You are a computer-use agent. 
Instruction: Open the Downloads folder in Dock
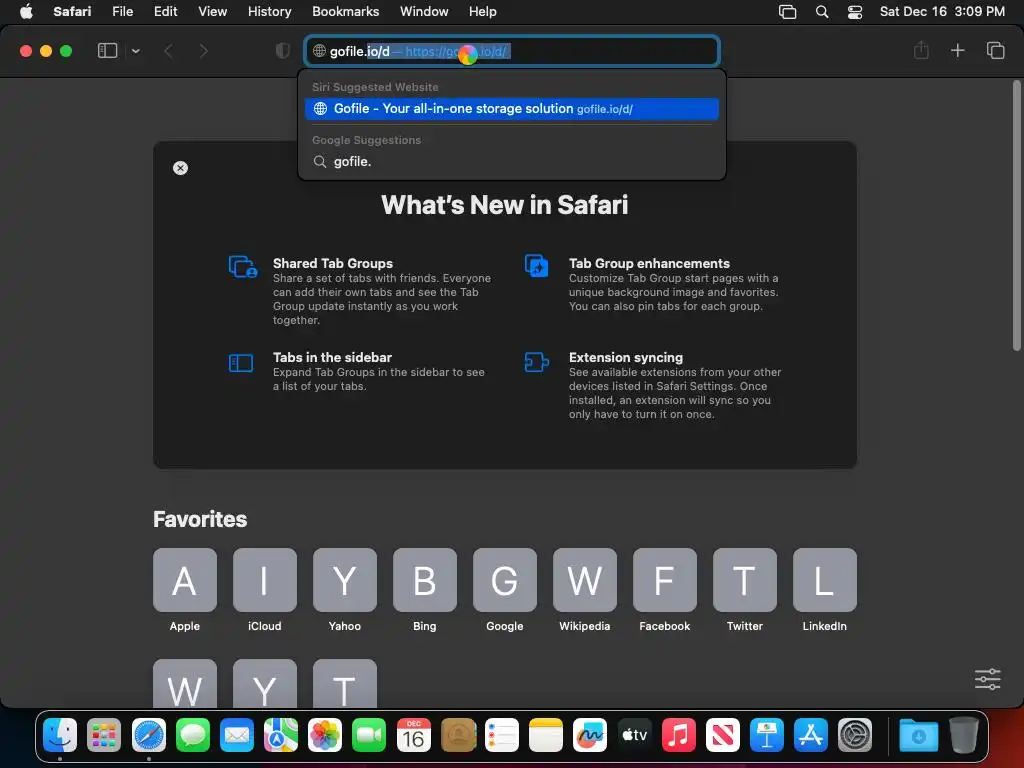[918, 735]
